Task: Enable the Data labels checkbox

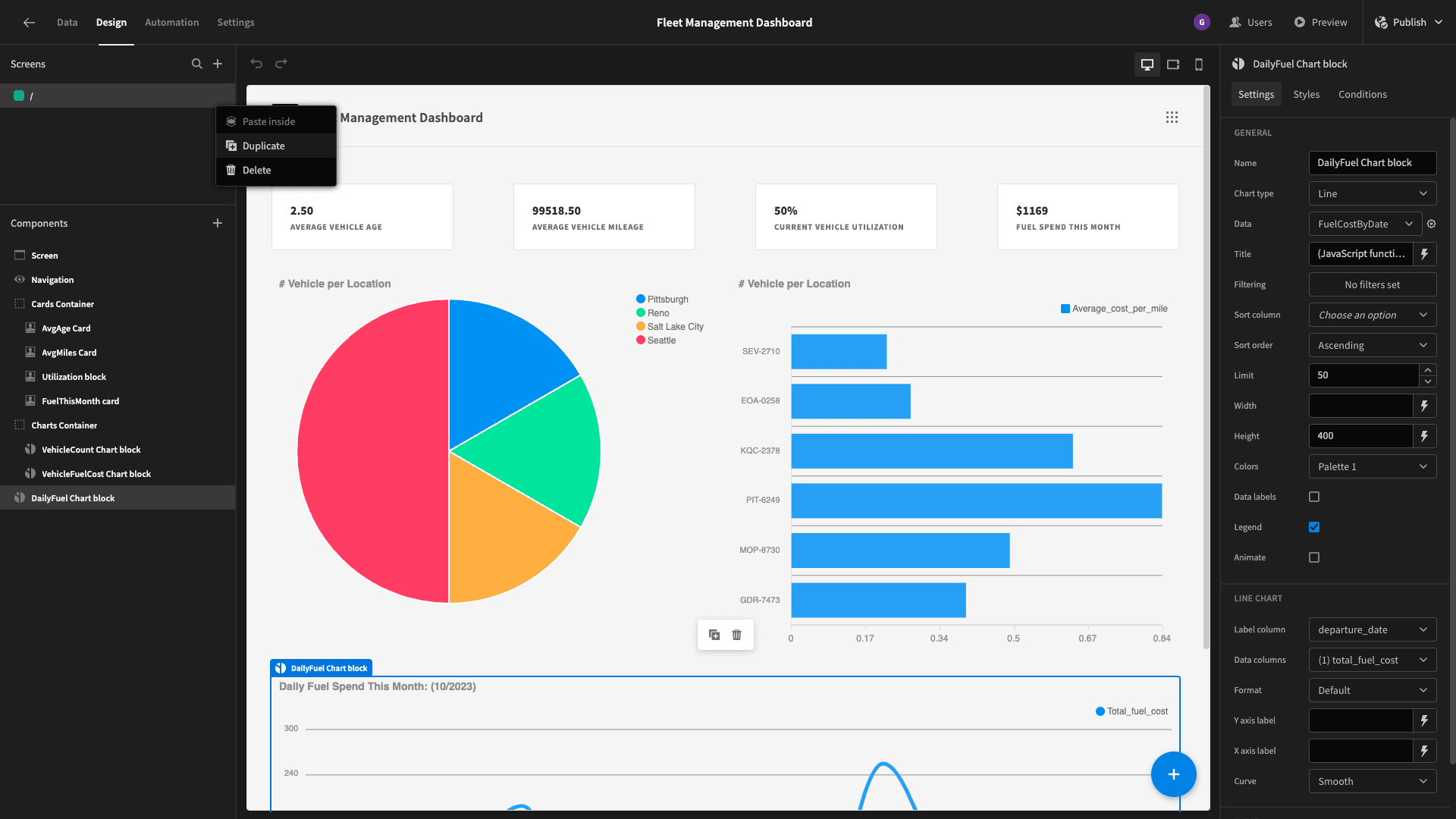Action: pyautogui.click(x=1314, y=497)
